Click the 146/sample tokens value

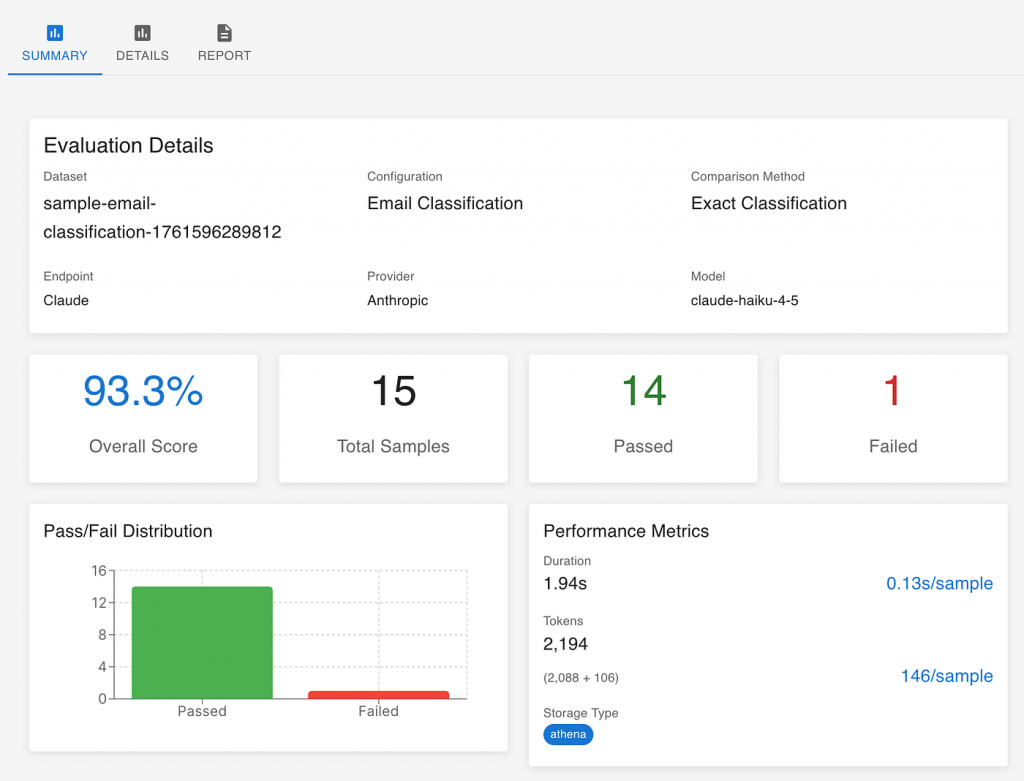[x=946, y=676]
